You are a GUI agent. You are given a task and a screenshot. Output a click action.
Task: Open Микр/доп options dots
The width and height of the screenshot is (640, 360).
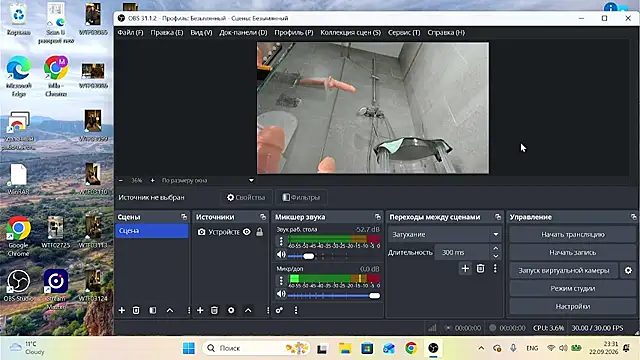(x=281, y=280)
